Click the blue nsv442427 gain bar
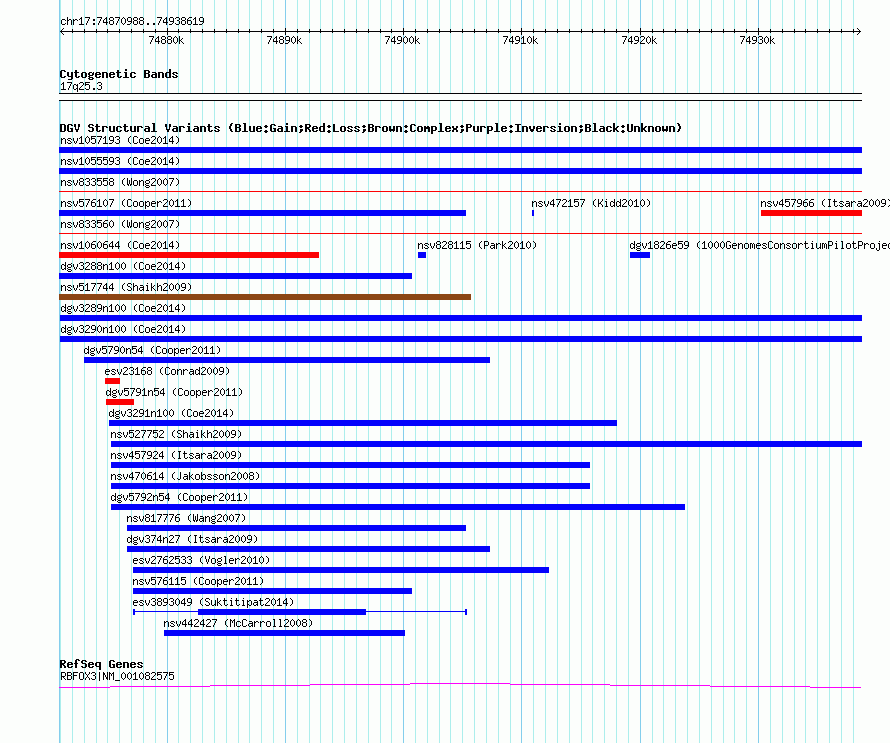 [x=284, y=633]
